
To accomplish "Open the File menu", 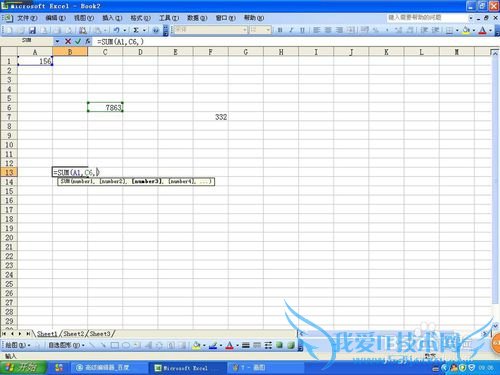I will click(x=27, y=18).
